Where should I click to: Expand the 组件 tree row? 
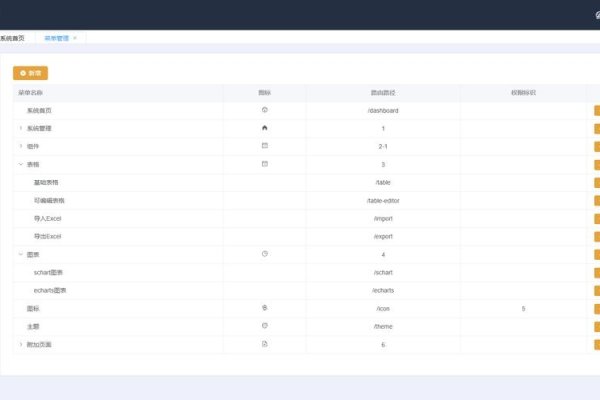[20, 146]
